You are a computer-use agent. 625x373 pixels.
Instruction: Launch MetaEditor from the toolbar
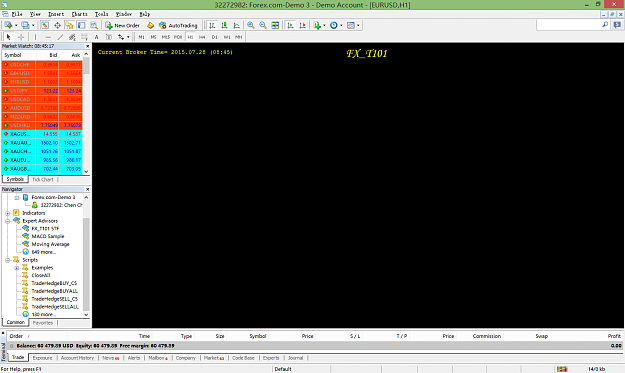[x=150, y=25]
